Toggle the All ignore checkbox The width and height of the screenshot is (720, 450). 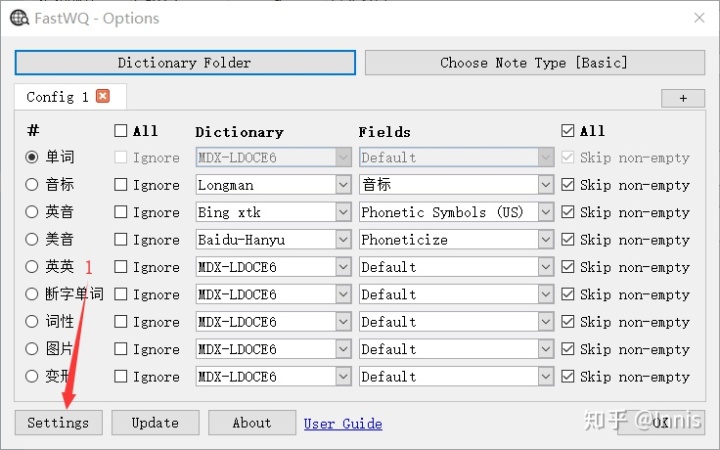point(120,131)
